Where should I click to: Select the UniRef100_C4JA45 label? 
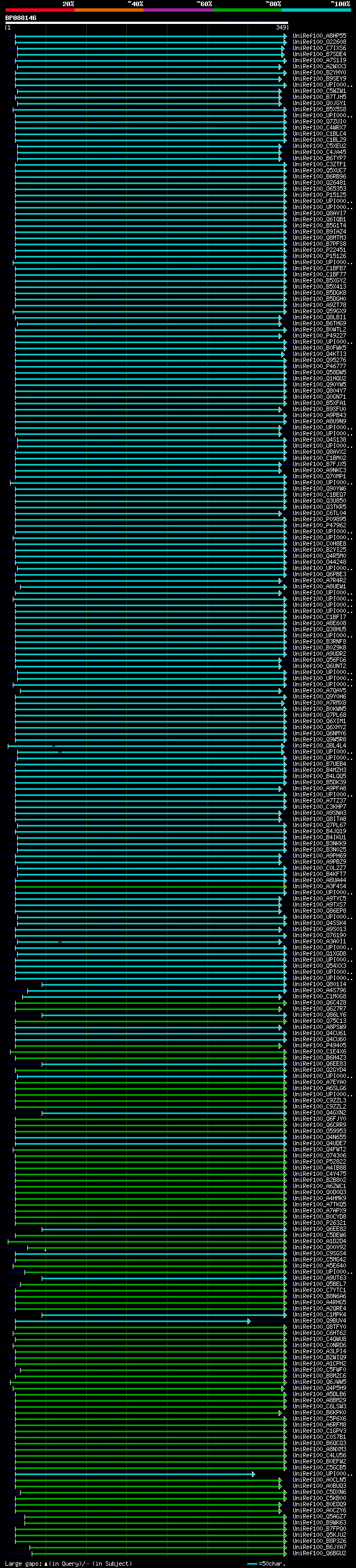click(x=319, y=152)
